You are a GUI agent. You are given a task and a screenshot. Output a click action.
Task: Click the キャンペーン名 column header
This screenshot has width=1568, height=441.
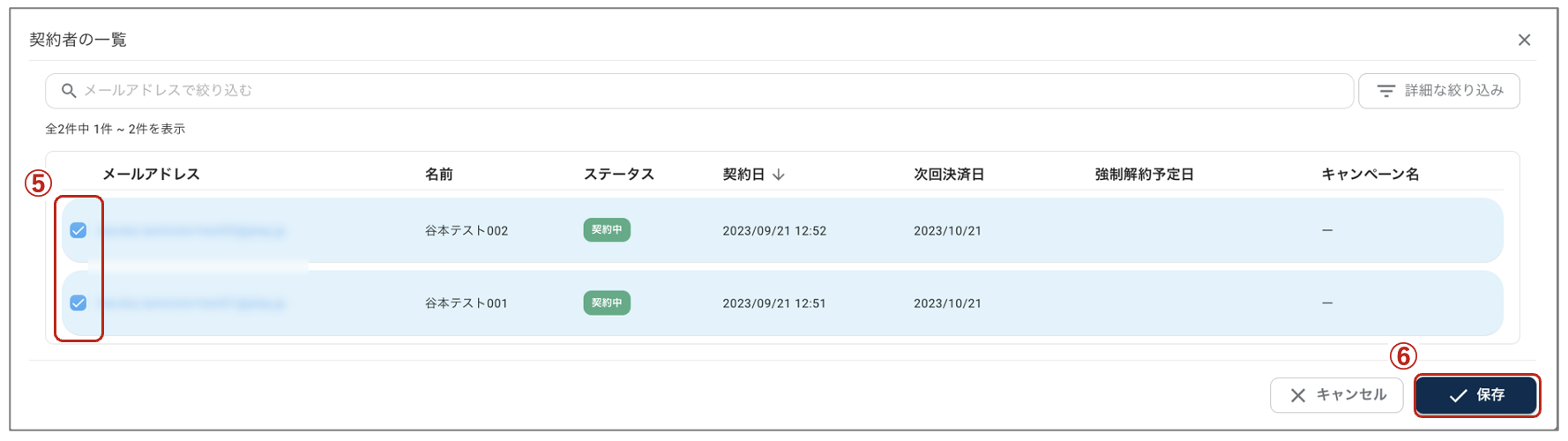(1370, 175)
